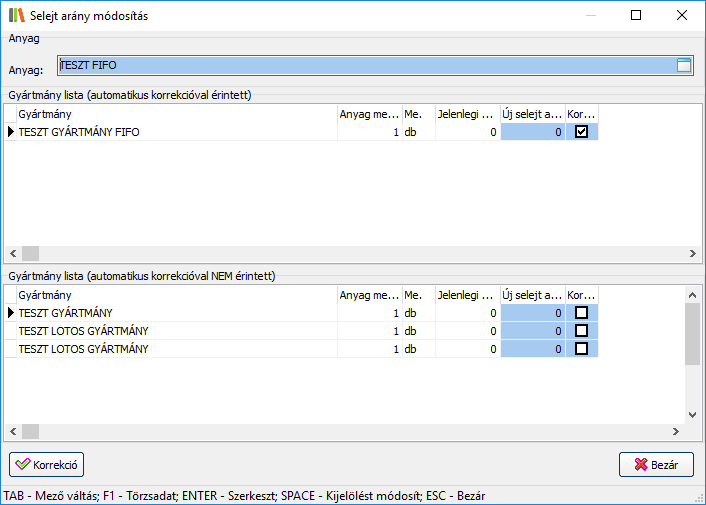The image size is (706, 505).
Task: Enable correction checkbox for TESZT GYÁRTMÁNY row
Action: pyautogui.click(x=581, y=313)
